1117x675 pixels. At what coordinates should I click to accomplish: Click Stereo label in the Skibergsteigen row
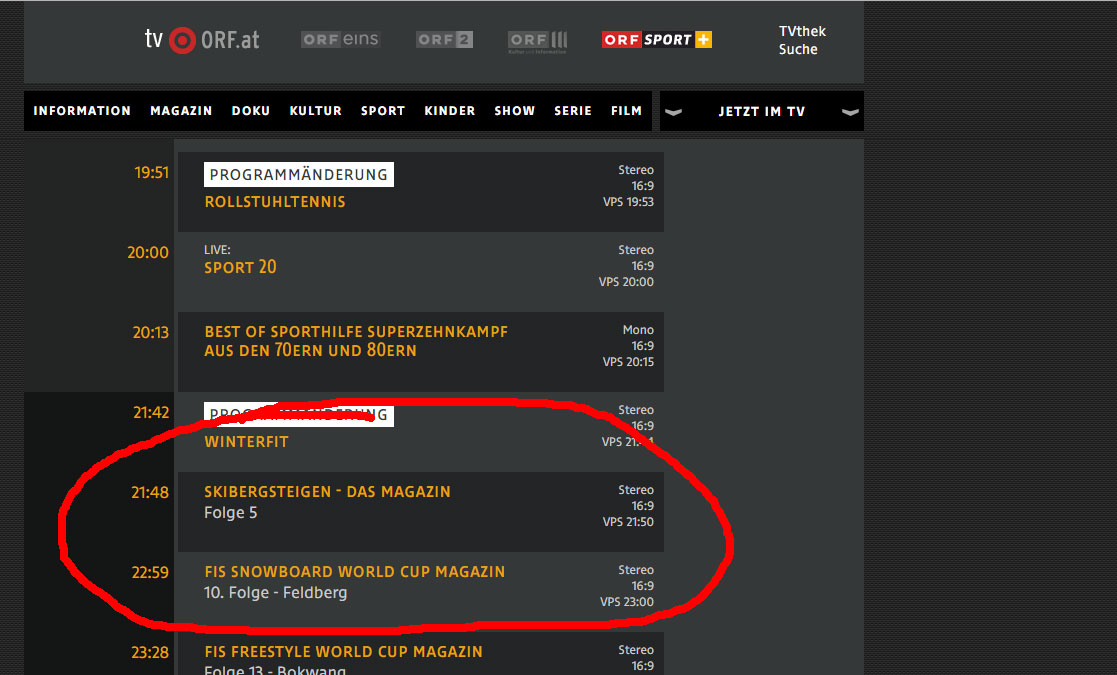(636, 490)
